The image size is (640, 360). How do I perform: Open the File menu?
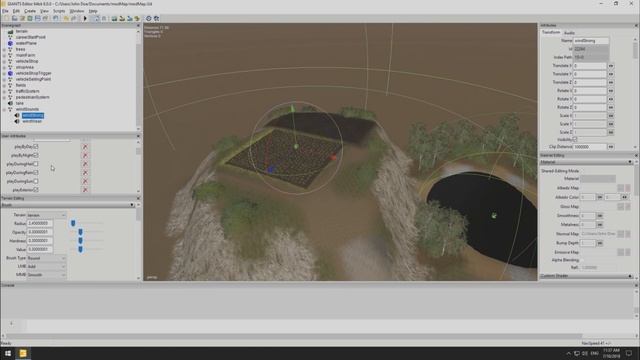coord(5,11)
